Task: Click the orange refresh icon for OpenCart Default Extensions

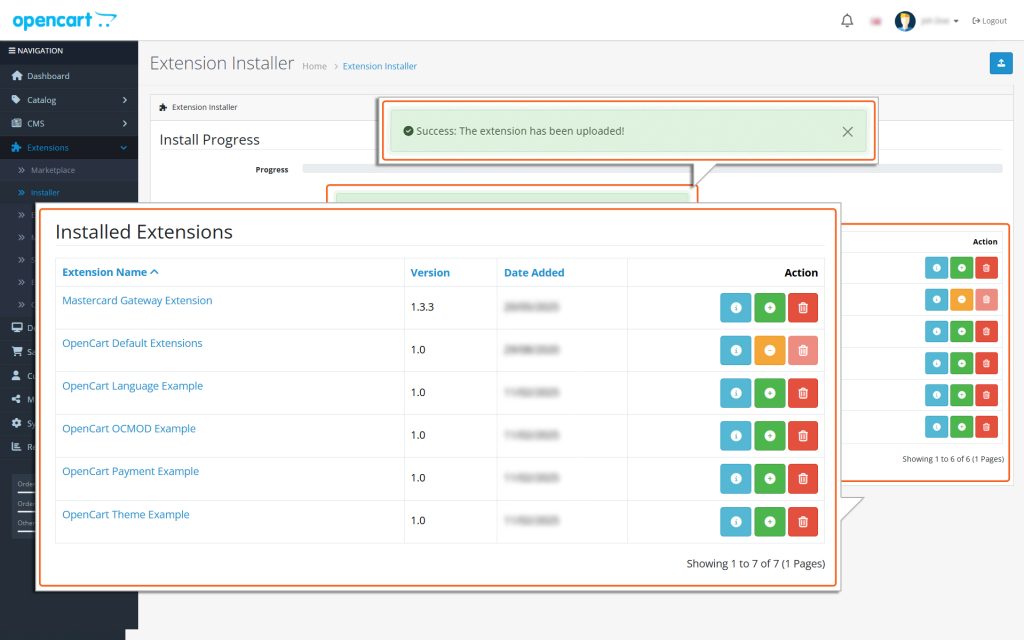Action: click(x=769, y=350)
